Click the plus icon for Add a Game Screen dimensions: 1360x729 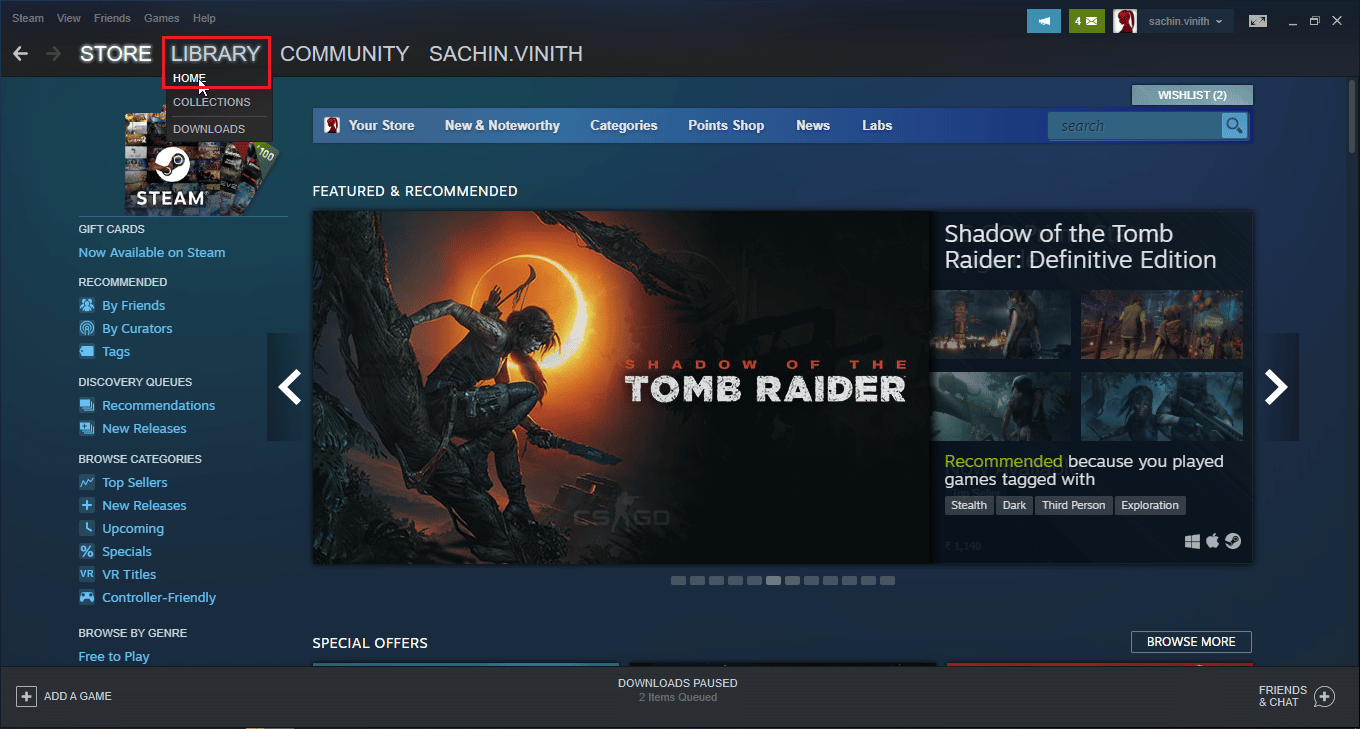coord(26,696)
